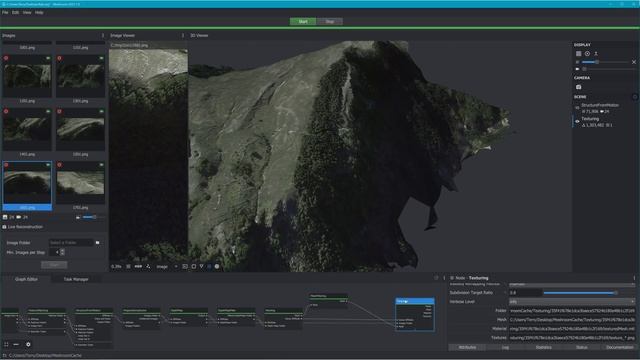
Task: Open the View menu
Action: 27,13
